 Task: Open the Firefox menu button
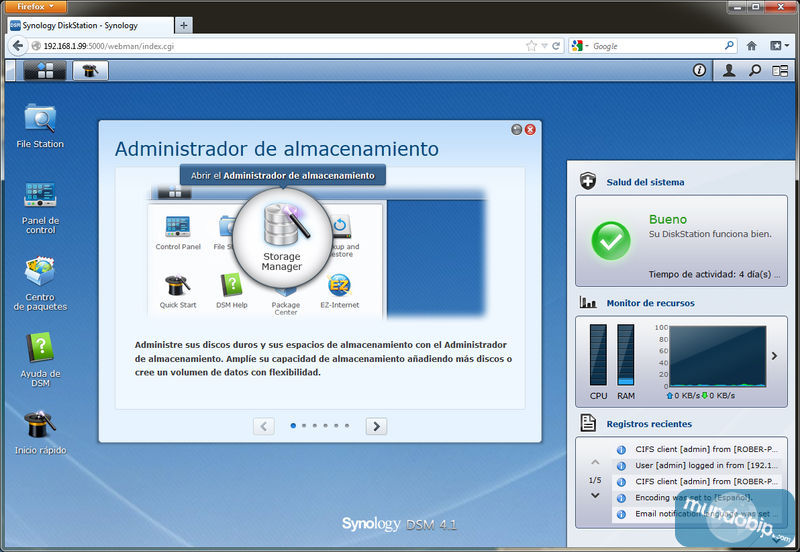(36, 7)
